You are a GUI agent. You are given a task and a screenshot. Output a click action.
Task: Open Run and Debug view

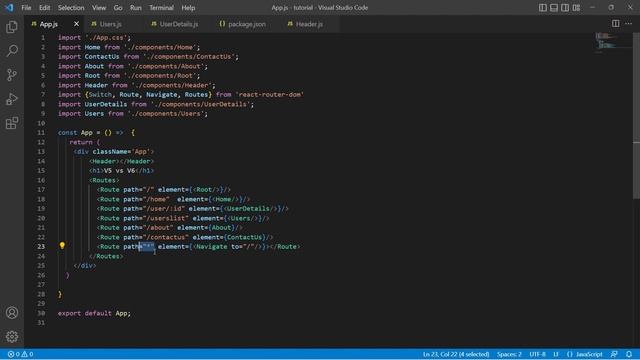[12, 99]
